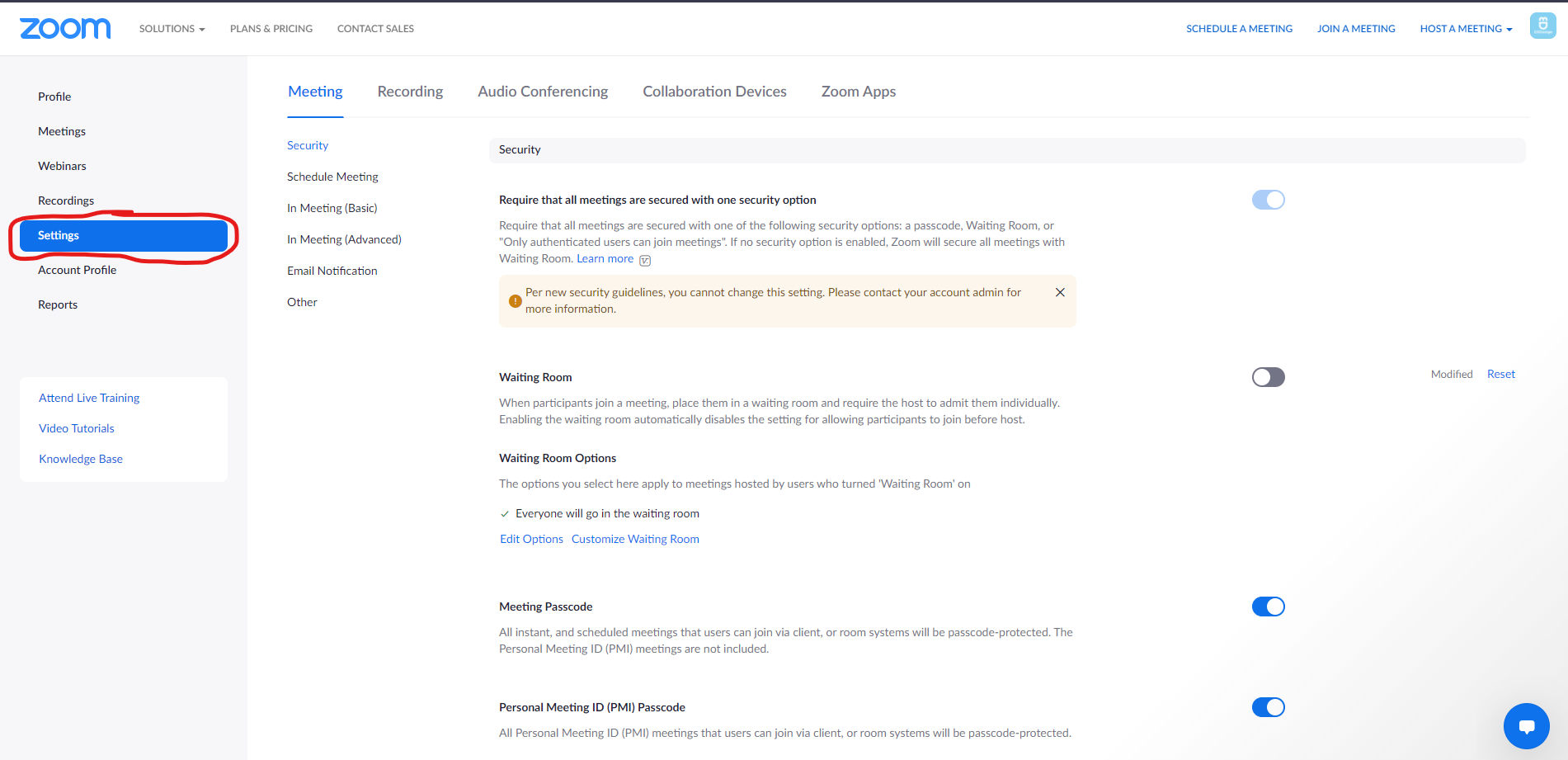1568x760 pixels.
Task: Open the Audio Conferencing tab
Action: (543, 92)
